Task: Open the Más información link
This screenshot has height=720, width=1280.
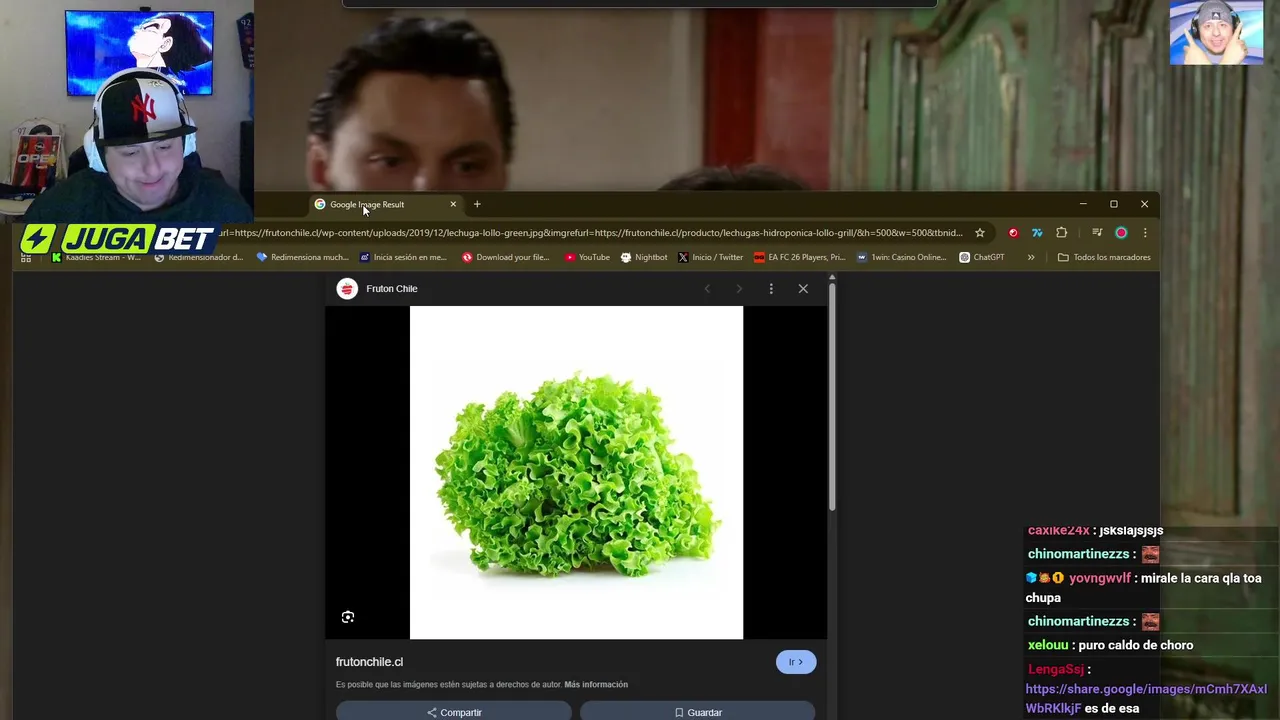Action: (x=596, y=685)
